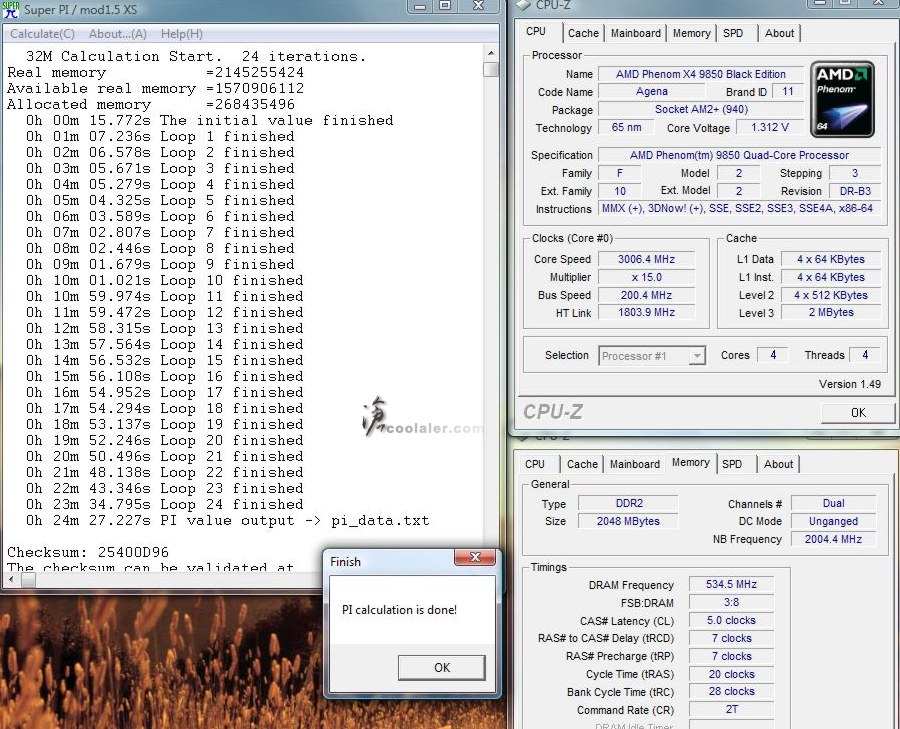Click the Technology value 65 nm
This screenshot has height=729, width=900.
[x=626, y=127]
